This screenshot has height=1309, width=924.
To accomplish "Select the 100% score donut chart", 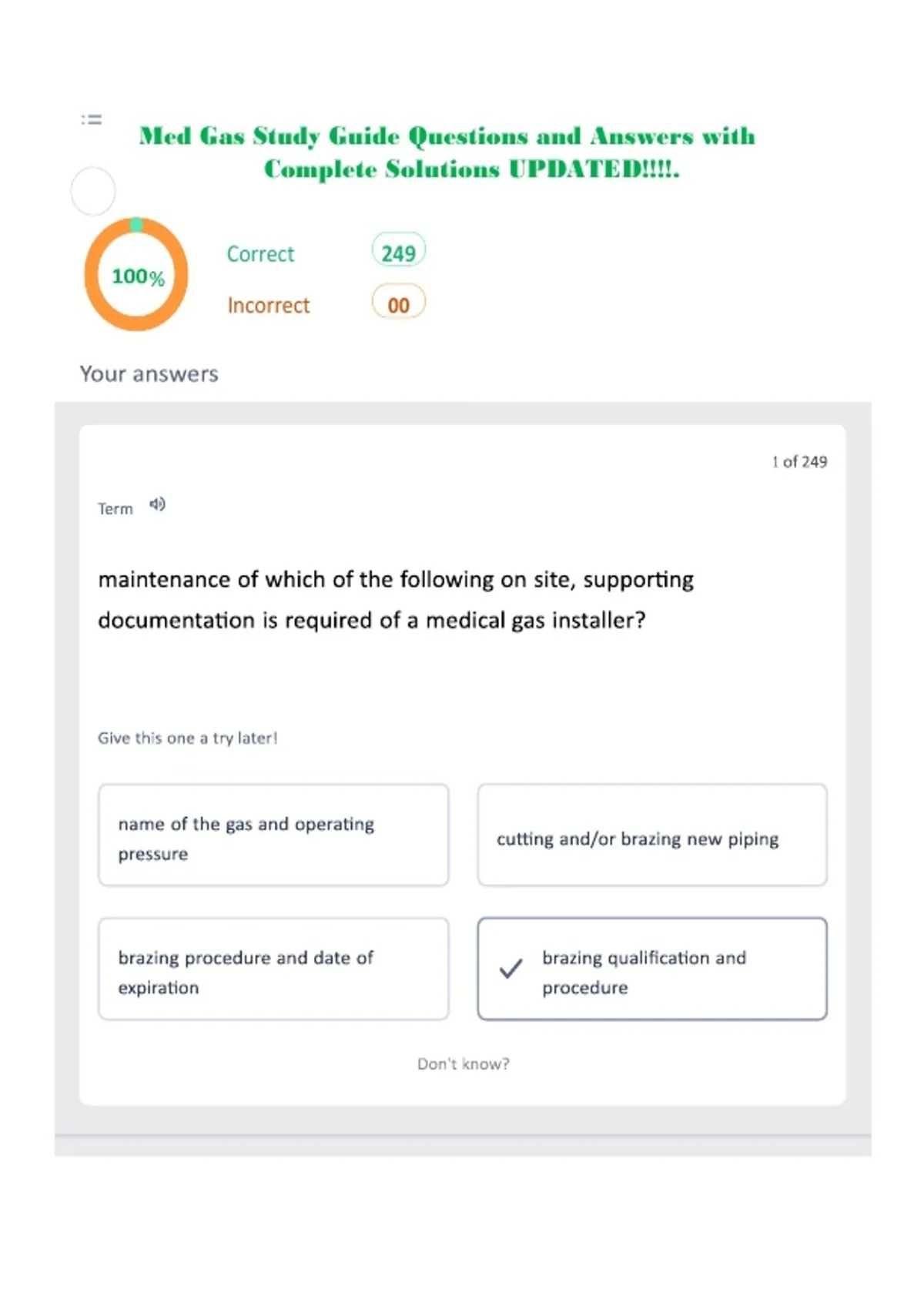I will pyautogui.click(x=136, y=275).
